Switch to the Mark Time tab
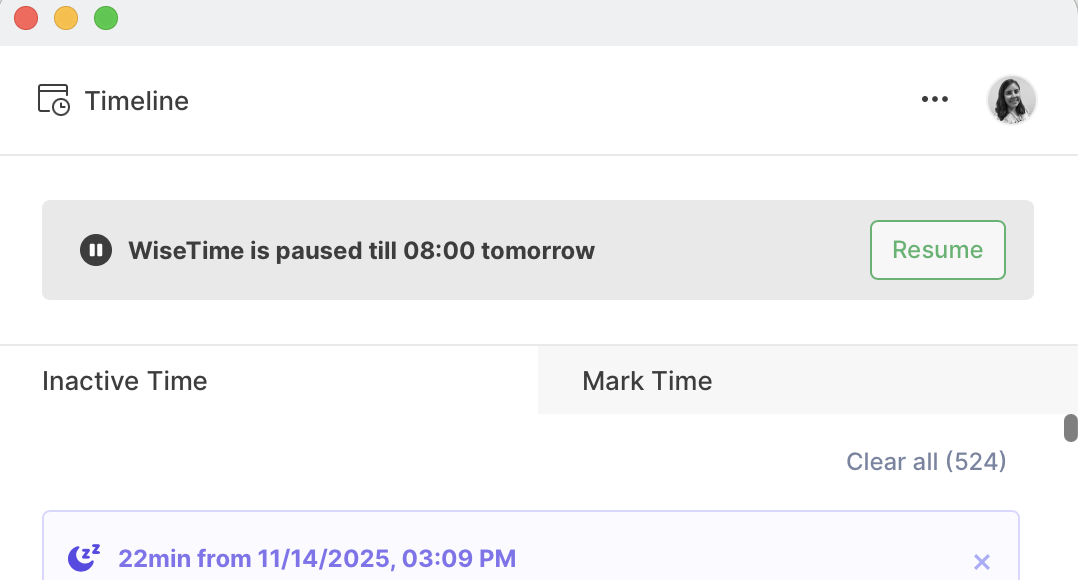Screen dimensions: 1078x580 pos(646,380)
